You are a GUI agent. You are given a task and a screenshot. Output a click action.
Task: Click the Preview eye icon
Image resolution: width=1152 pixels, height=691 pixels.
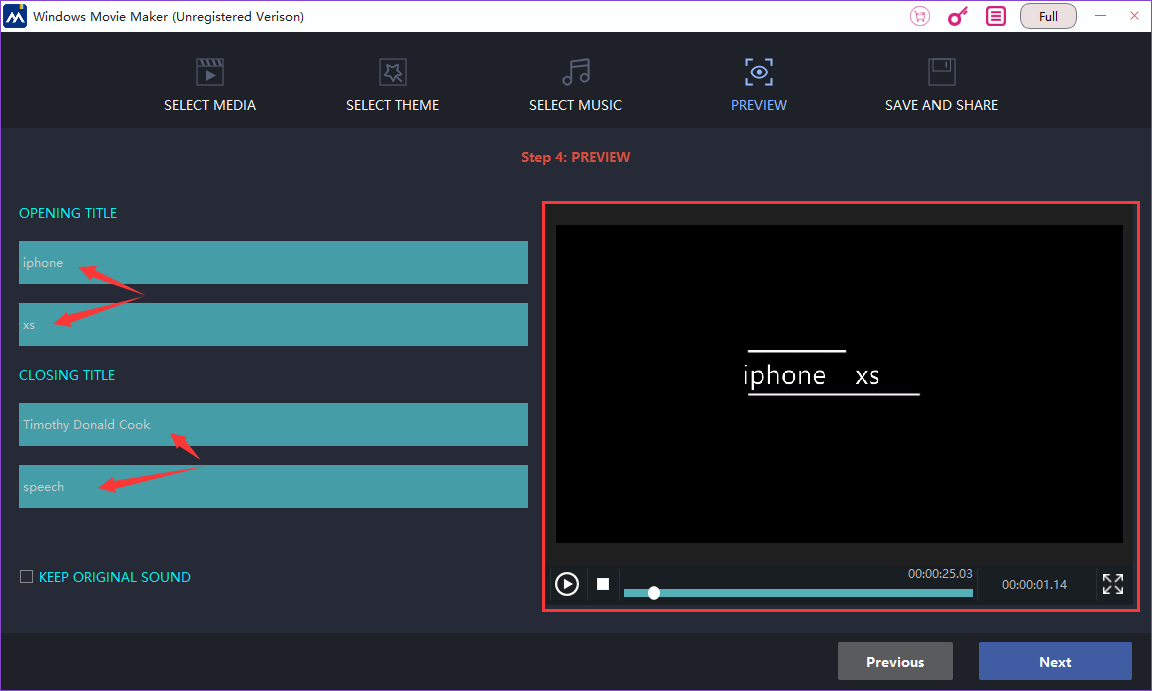pos(759,72)
